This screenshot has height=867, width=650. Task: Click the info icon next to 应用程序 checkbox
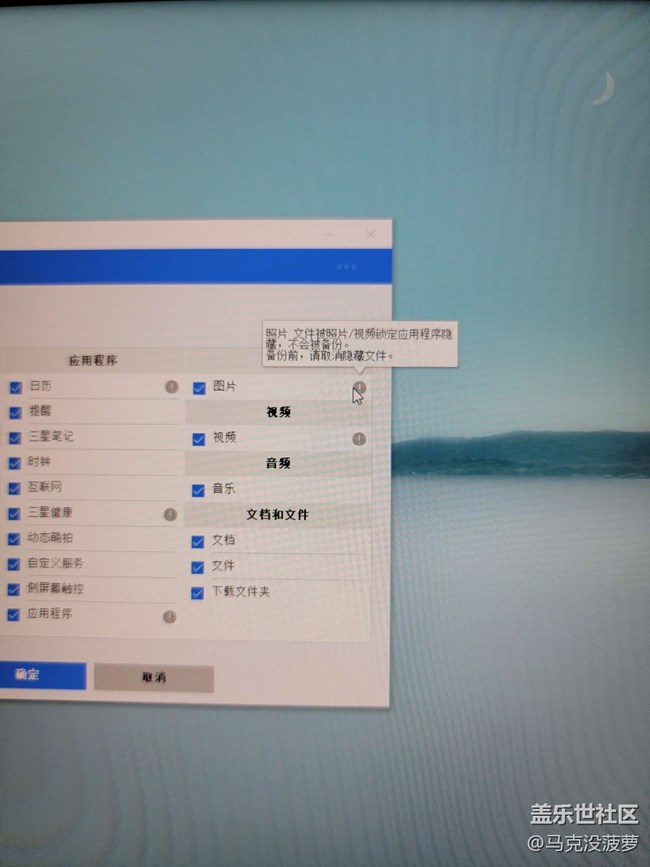[x=169, y=617]
